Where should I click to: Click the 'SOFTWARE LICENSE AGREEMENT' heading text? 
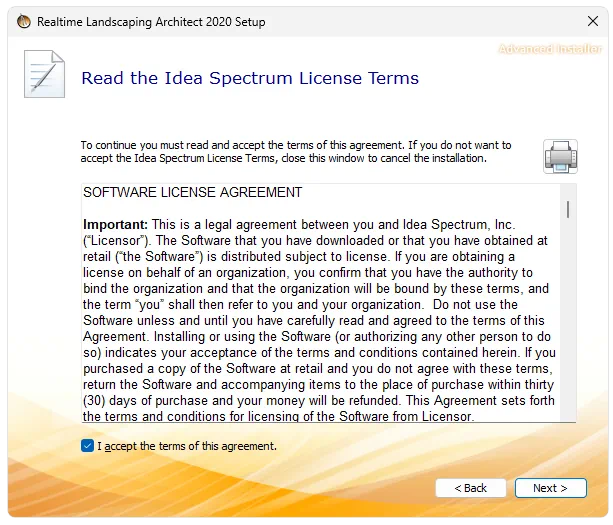coord(193,192)
